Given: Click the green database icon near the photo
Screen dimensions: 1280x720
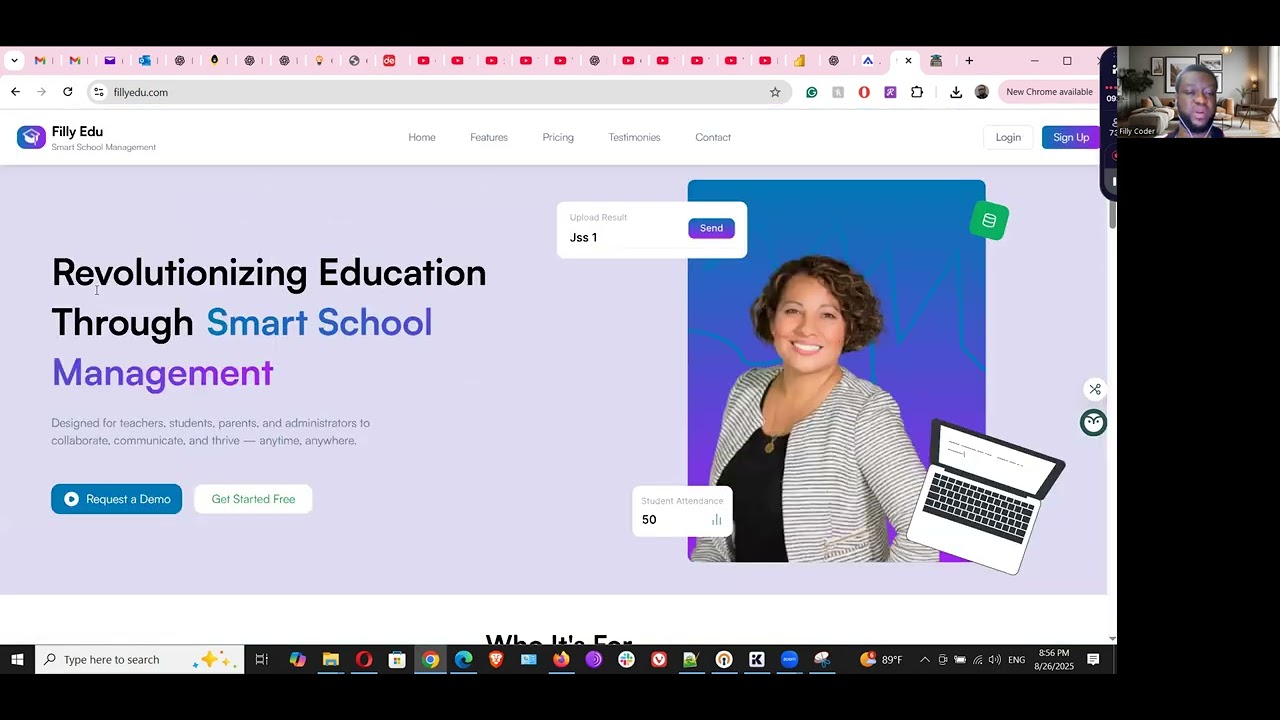Looking at the screenshot, I should tap(989, 220).
